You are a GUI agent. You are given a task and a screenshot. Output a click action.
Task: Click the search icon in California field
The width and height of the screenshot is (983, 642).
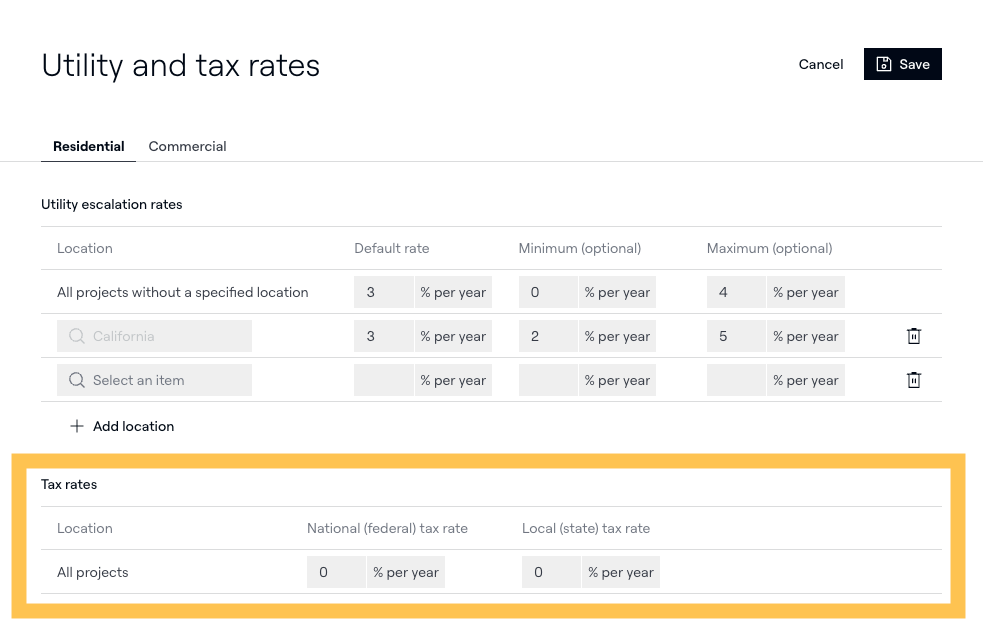click(77, 336)
